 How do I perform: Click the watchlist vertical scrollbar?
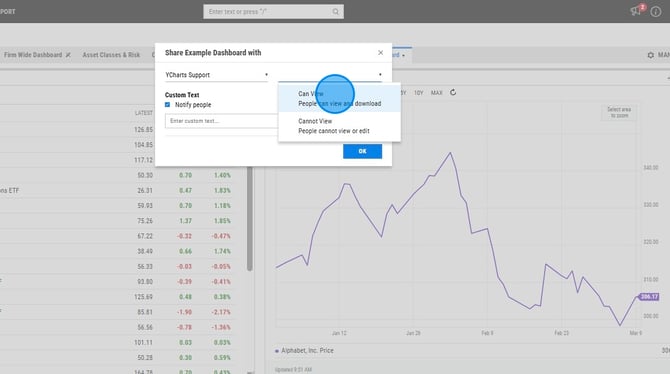(x=250, y=218)
